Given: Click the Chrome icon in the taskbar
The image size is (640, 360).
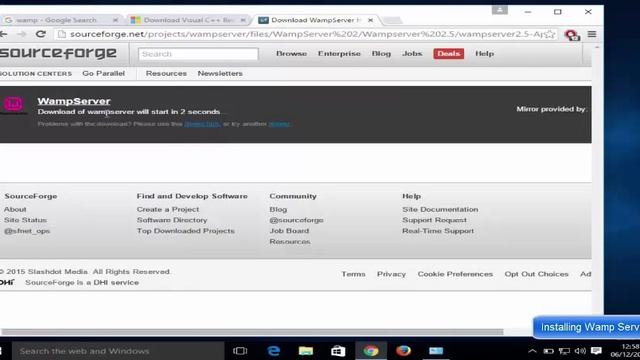Looking at the screenshot, I should coord(371,351).
